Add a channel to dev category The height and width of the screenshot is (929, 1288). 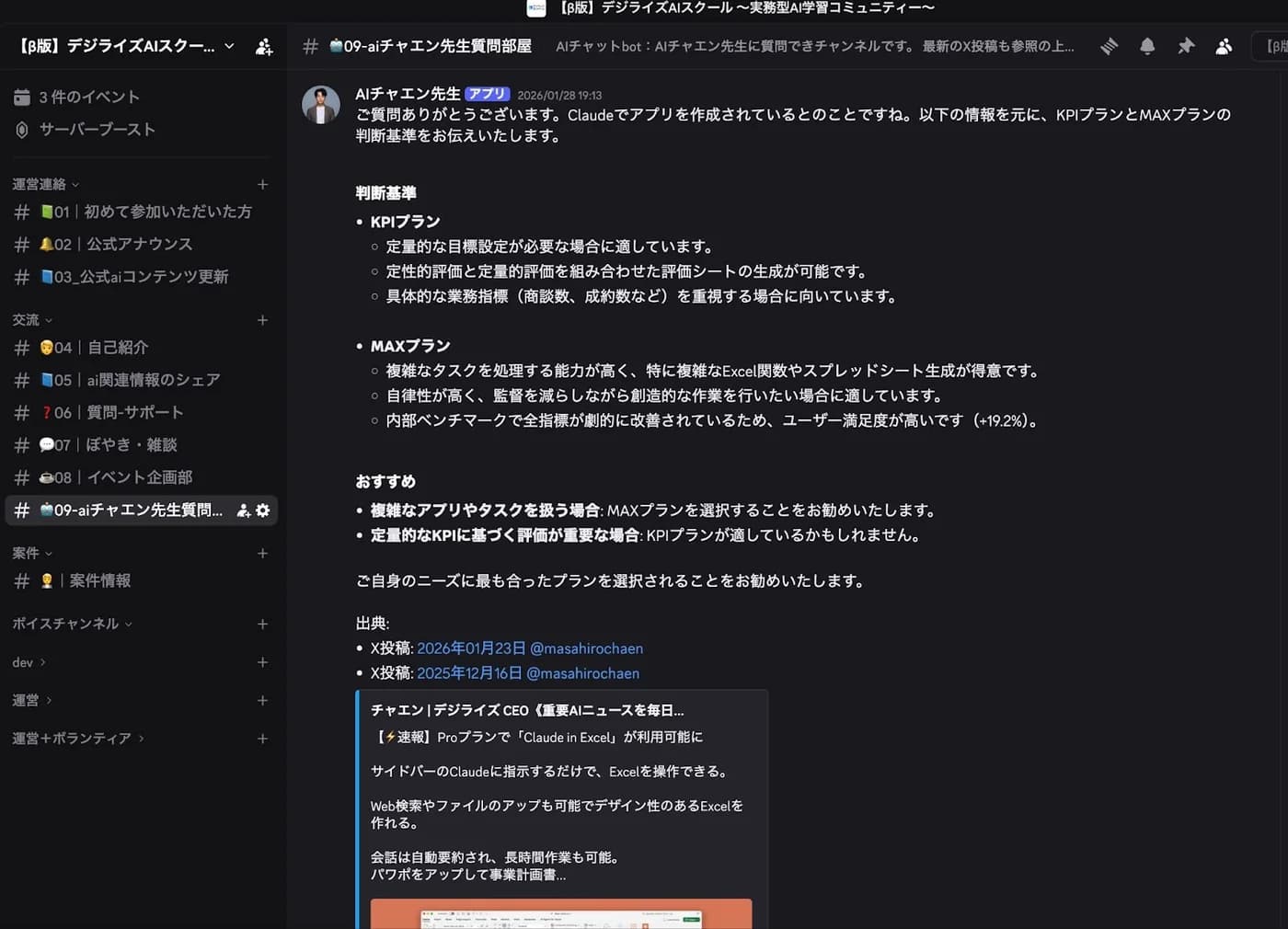pyautogui.click(x=262, y=662)
